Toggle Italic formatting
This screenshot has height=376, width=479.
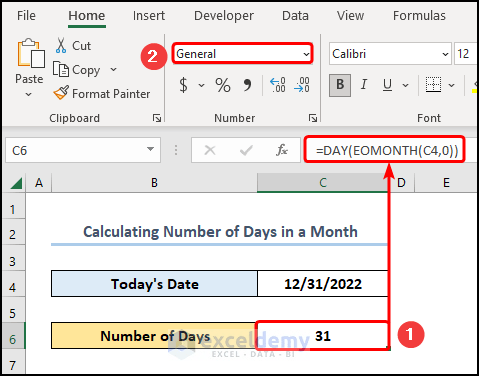[x=364, y=85]
